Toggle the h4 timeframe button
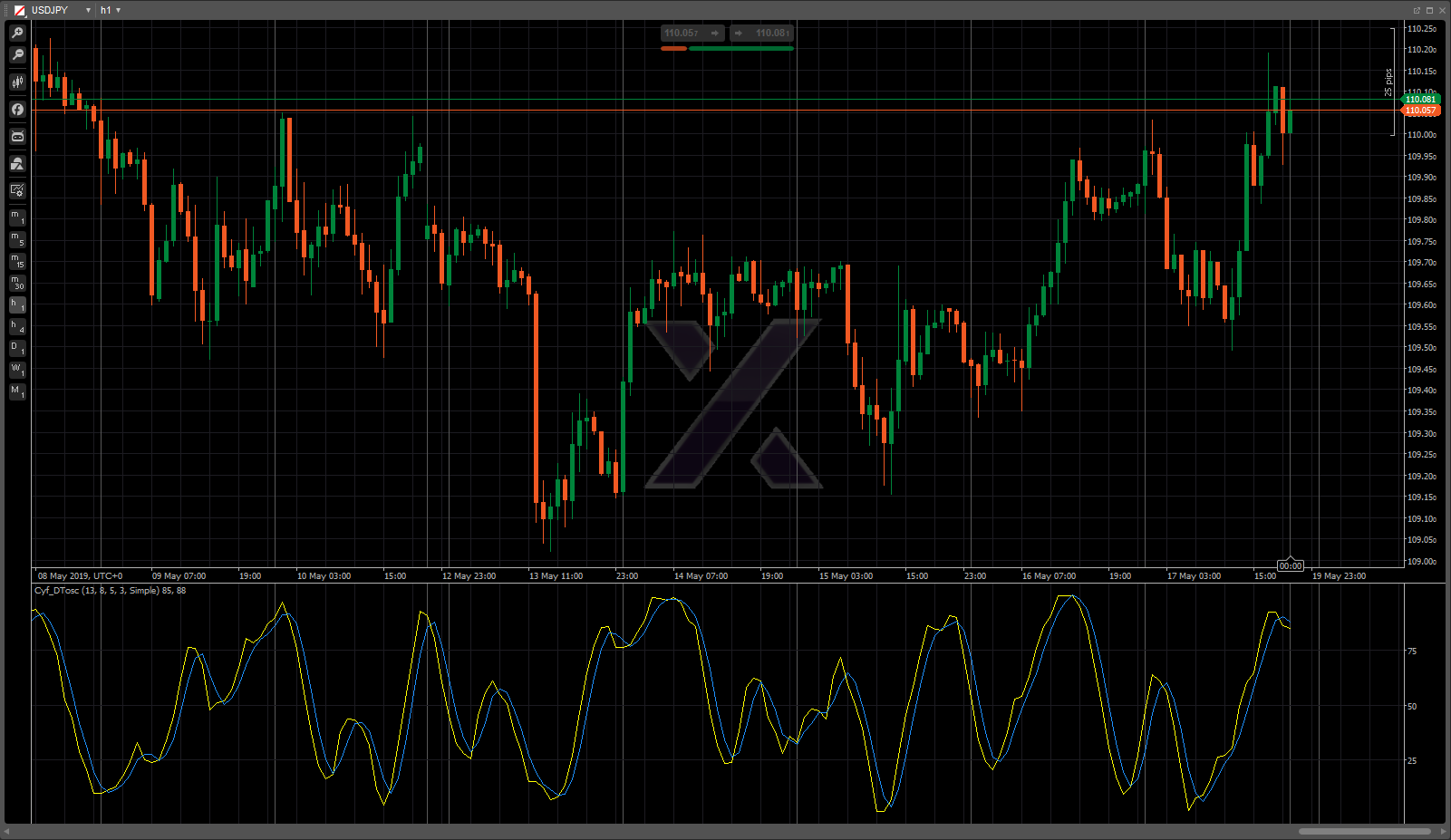 17,327
